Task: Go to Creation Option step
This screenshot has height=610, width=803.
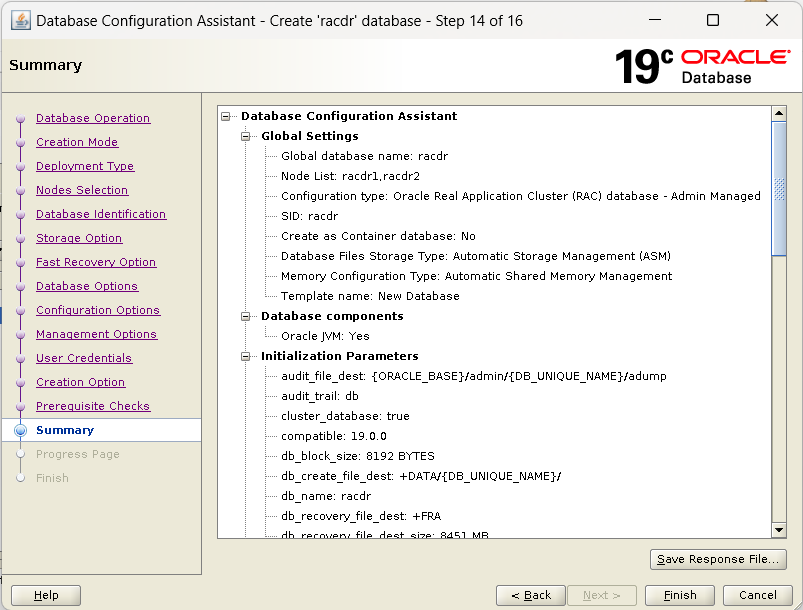Action: coord(80,383)
